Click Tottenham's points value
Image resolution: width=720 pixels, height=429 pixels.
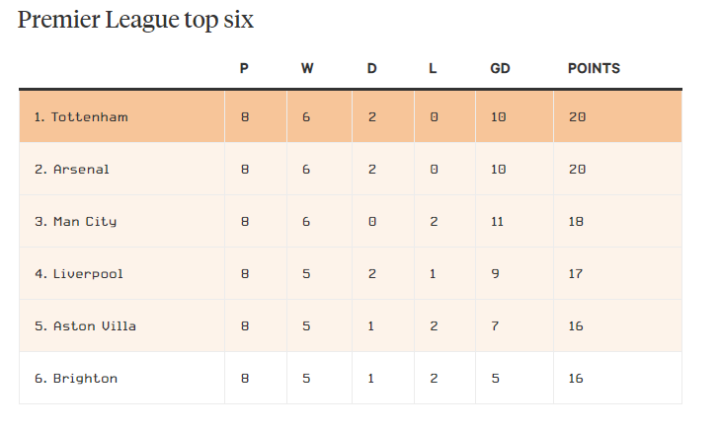coord(576,117)
